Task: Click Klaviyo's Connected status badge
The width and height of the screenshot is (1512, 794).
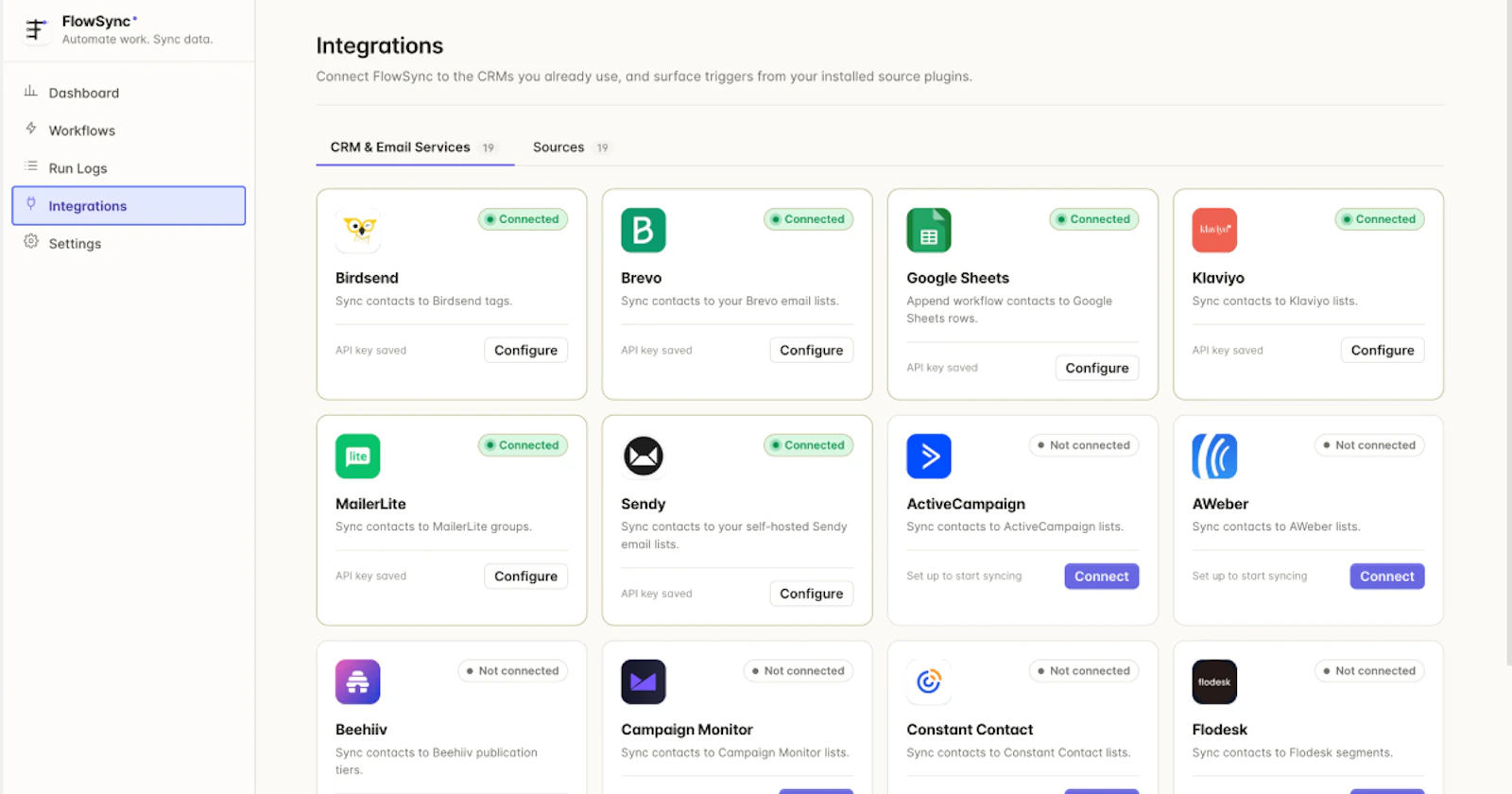Action: 1380,219
